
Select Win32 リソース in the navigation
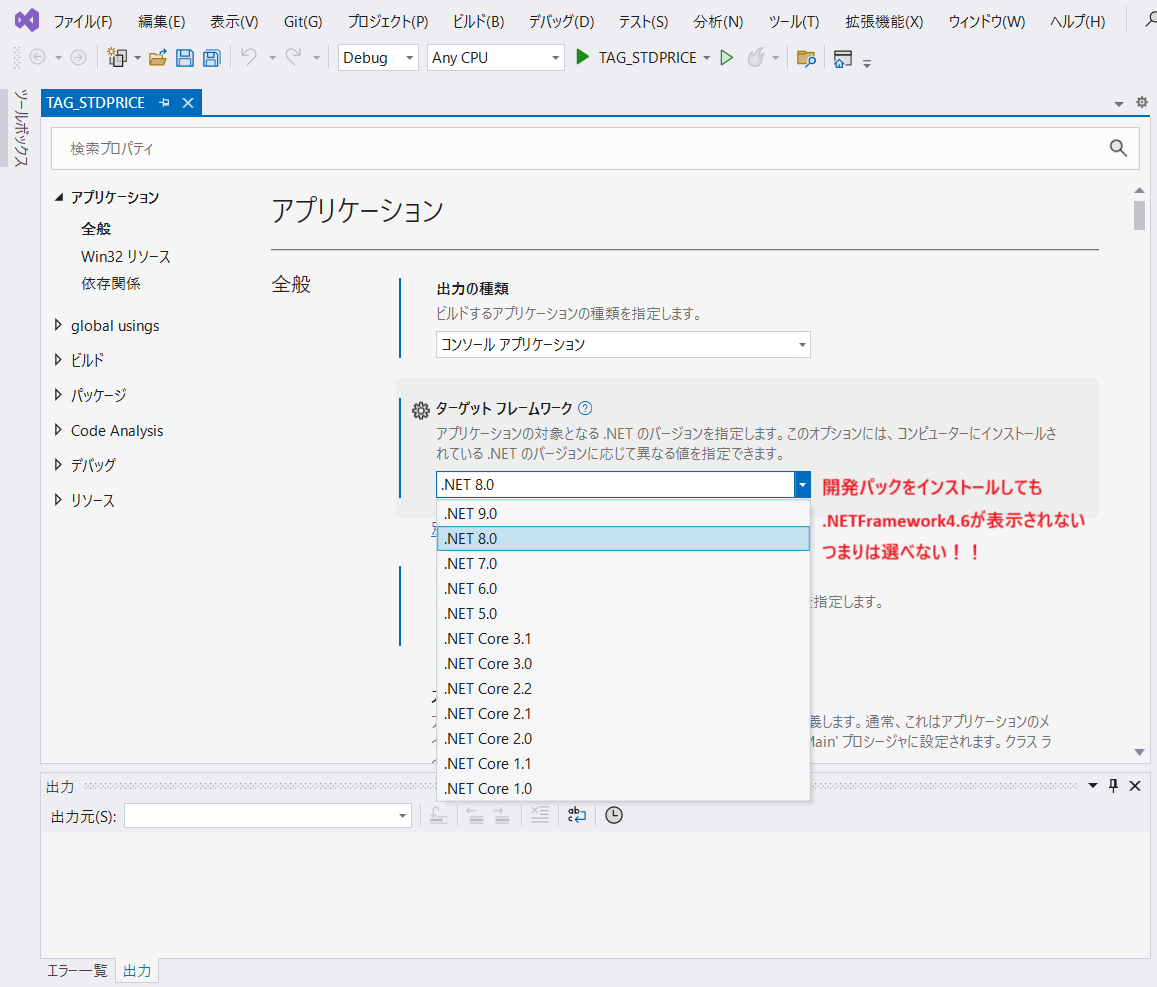(126, 257)
